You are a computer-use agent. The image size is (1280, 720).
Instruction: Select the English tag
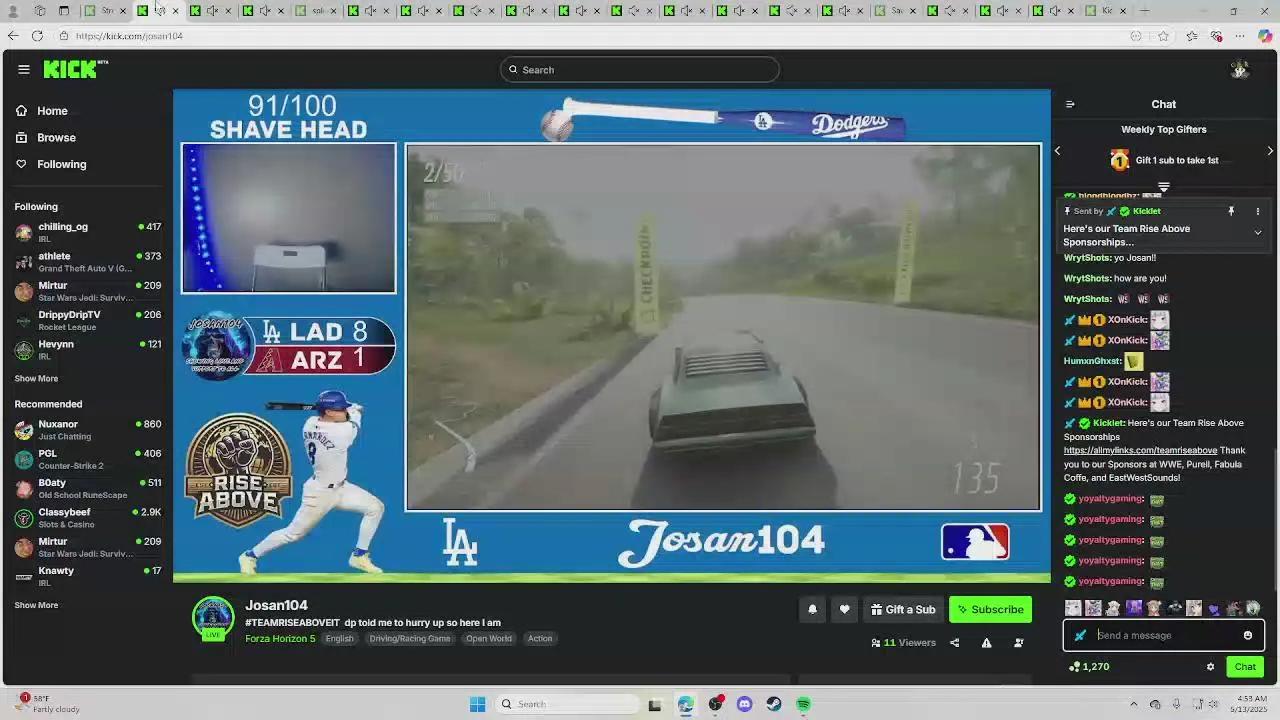[339, 638]
